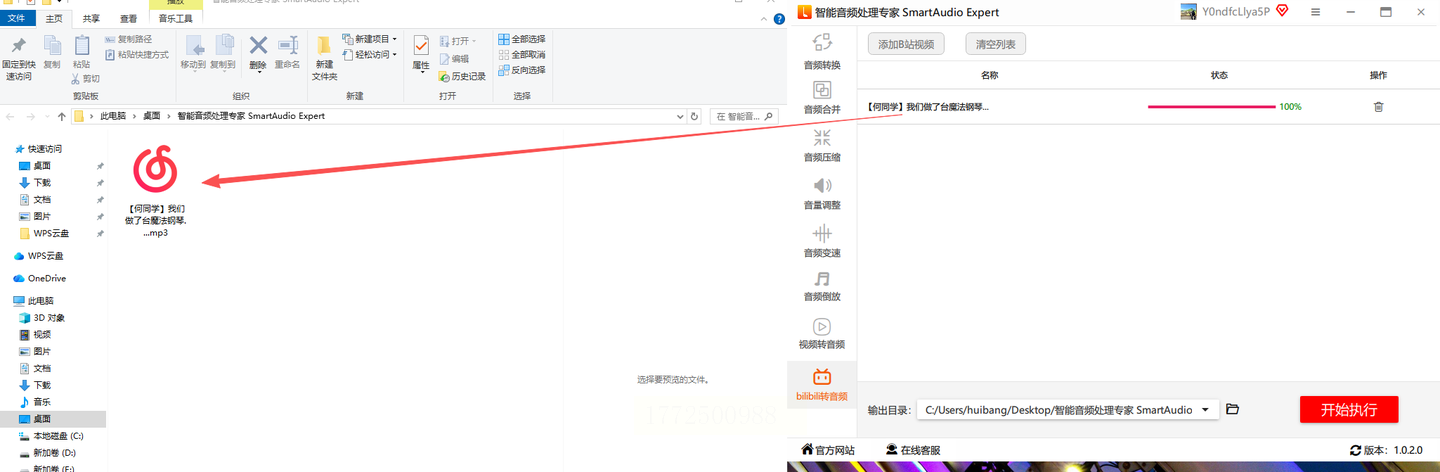Click 编辑 in Explorer ribbon
Image resolution: width=1440 pixels, height=472 pixels.
pyautogui.click(x=454, y=58)
